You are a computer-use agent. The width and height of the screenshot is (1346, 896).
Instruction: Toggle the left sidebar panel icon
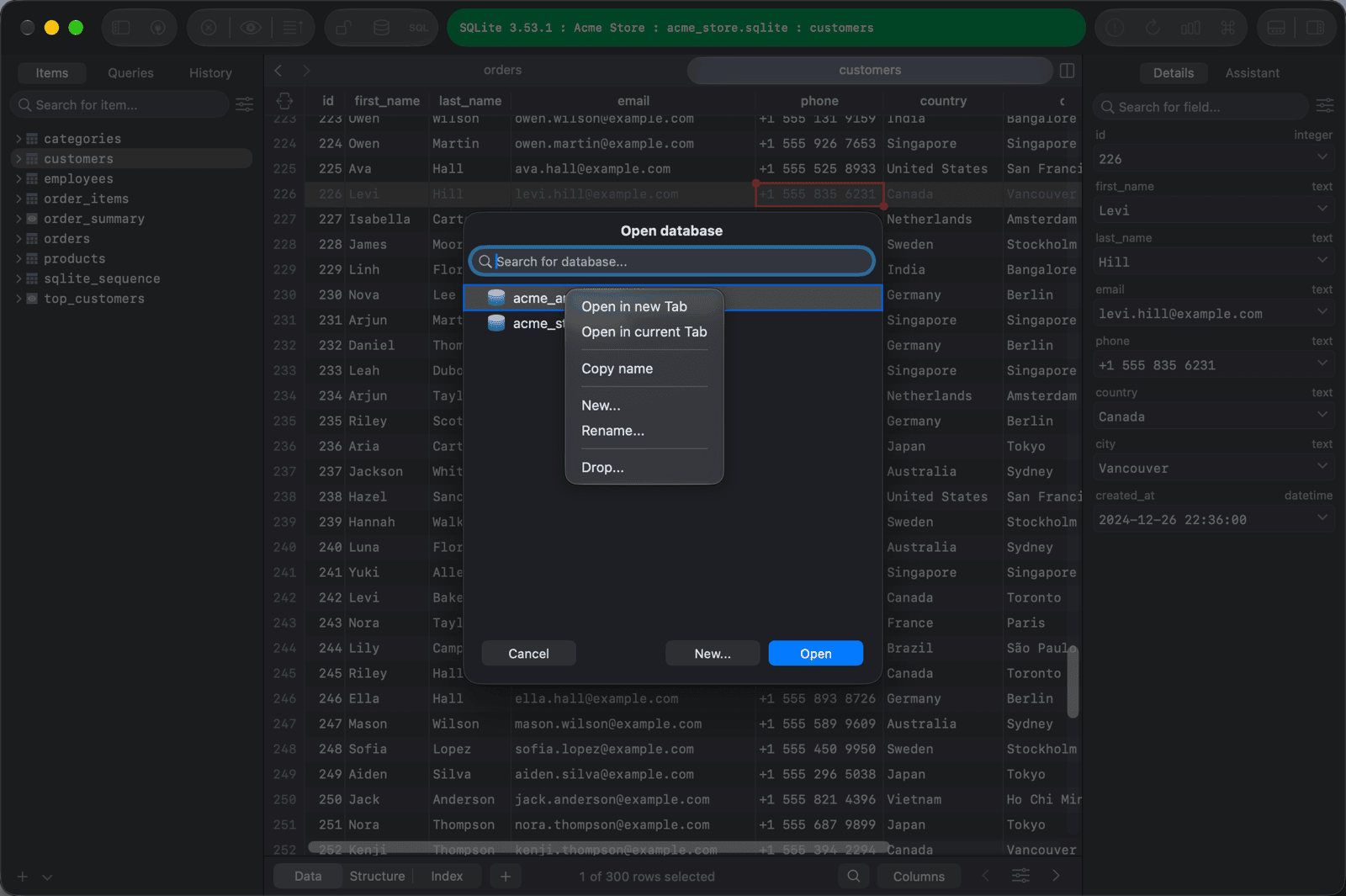point(121,28)
